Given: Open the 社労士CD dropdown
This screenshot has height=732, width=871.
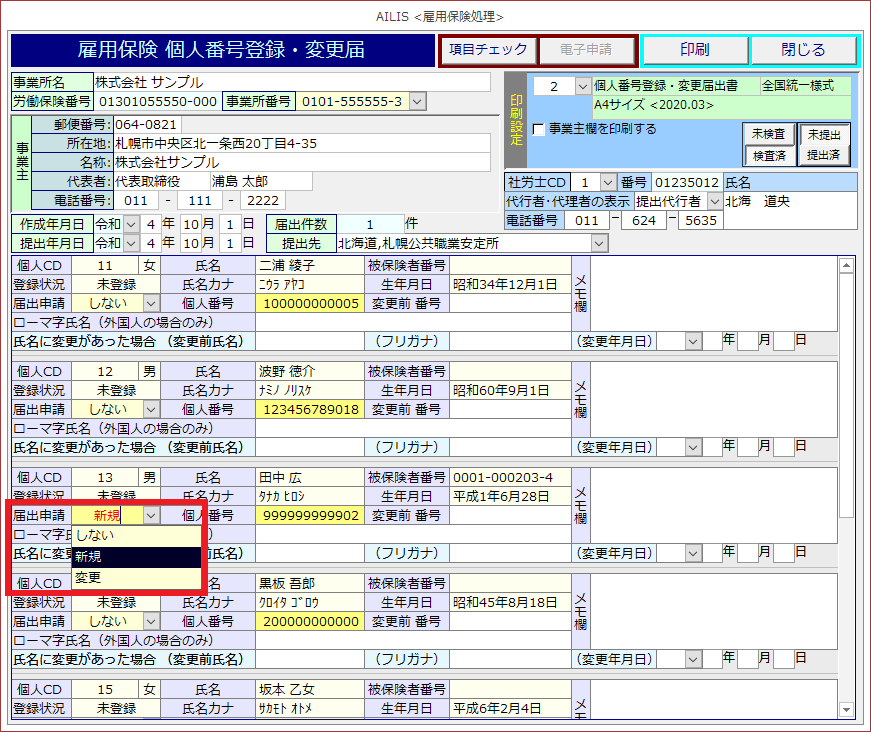Looking at the screenshot, I should pyautogui.click(x=608, y=182).
